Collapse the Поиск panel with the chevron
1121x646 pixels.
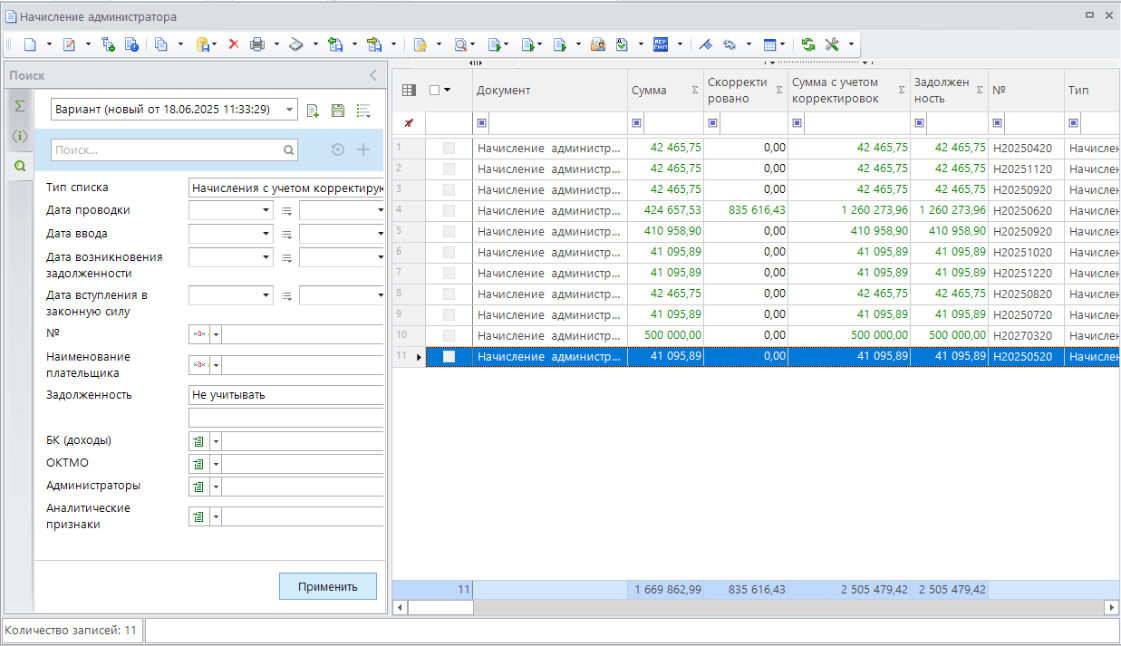(373, 76)
